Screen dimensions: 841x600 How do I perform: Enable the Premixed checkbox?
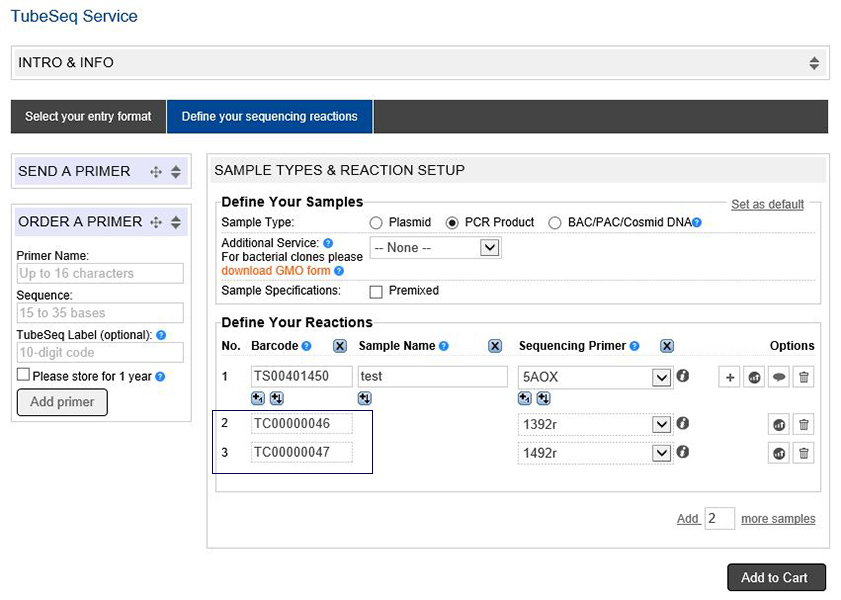coord(376,292)
